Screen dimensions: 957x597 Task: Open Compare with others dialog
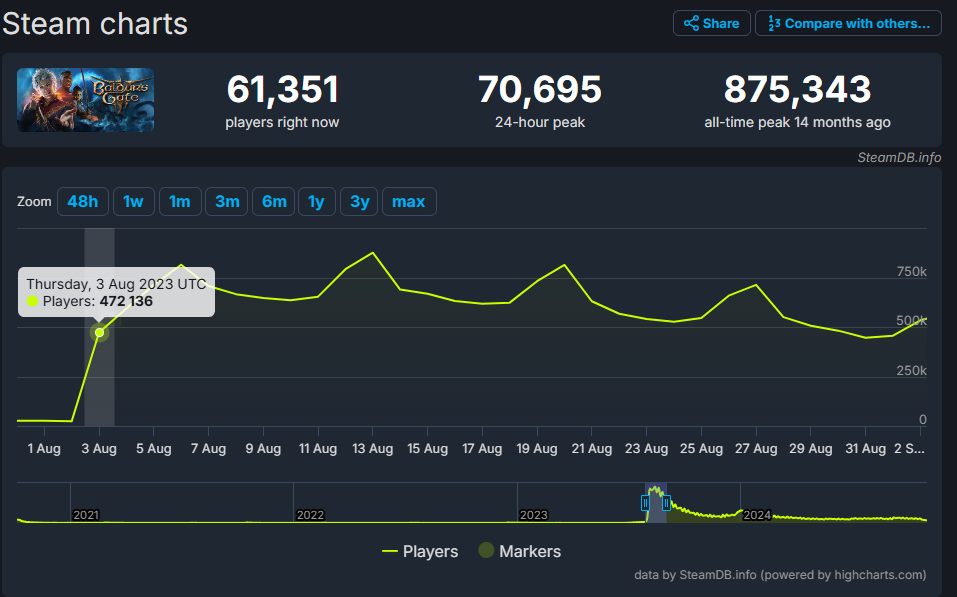848,23
